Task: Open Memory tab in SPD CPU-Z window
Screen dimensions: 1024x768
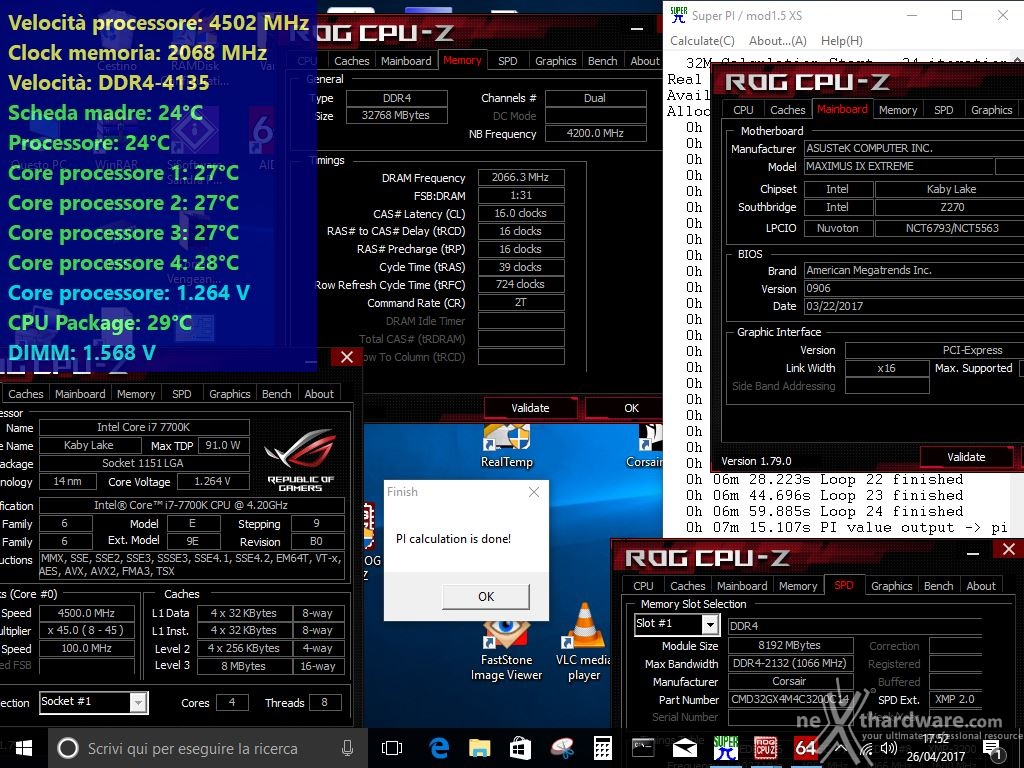Action: pos(797,586)
